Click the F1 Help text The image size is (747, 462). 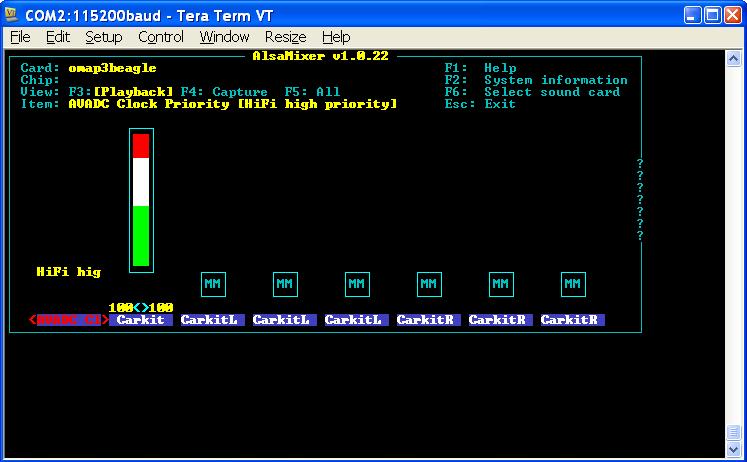[480, 68]
